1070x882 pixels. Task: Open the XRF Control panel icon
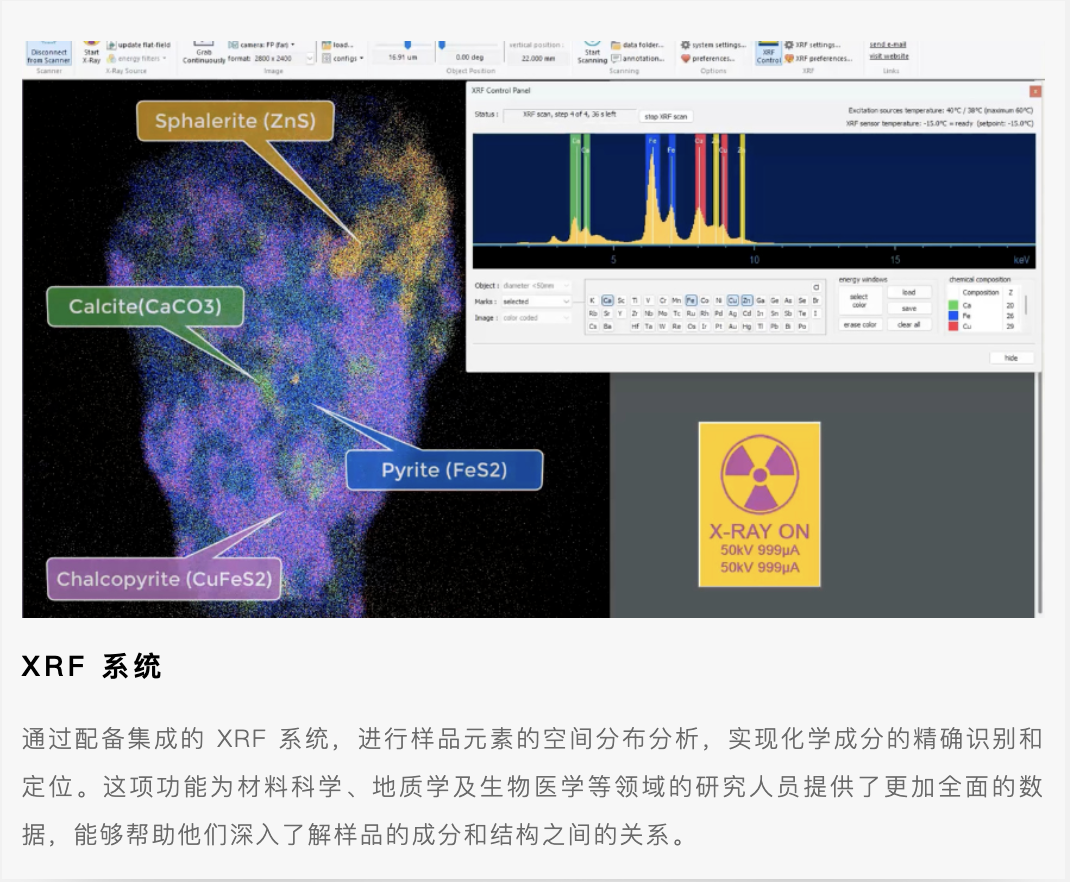768,54
